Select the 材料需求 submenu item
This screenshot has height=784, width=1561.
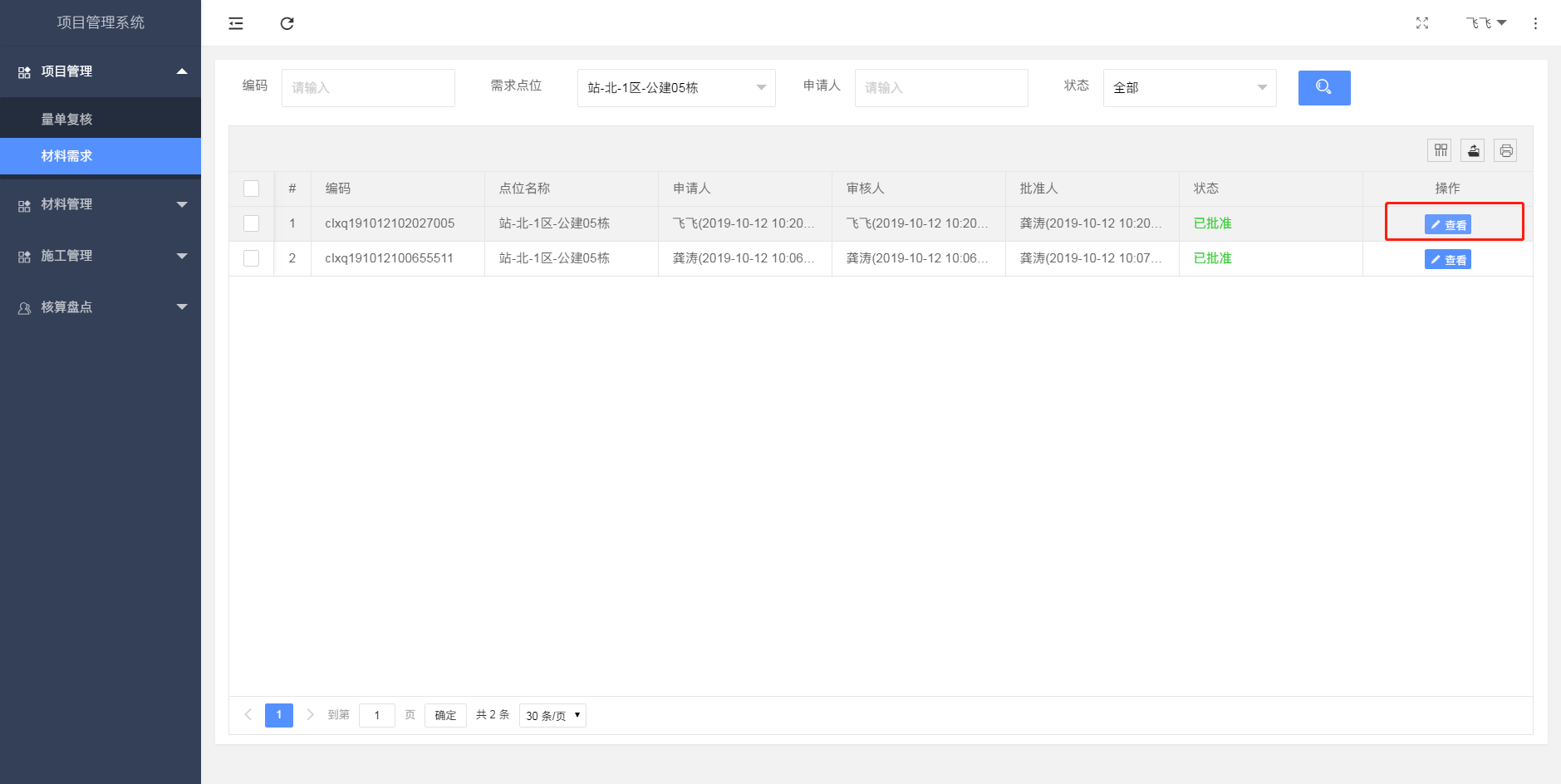pos(101,156)
